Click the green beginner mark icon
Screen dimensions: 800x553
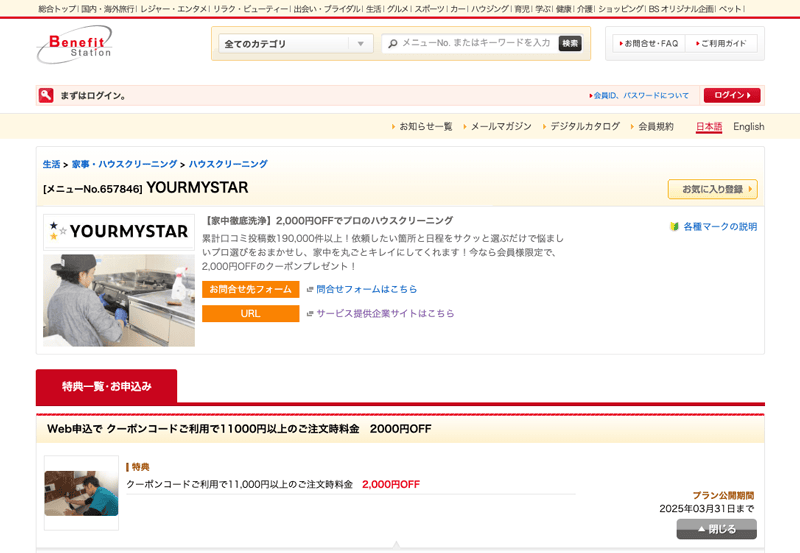[674, 227]
